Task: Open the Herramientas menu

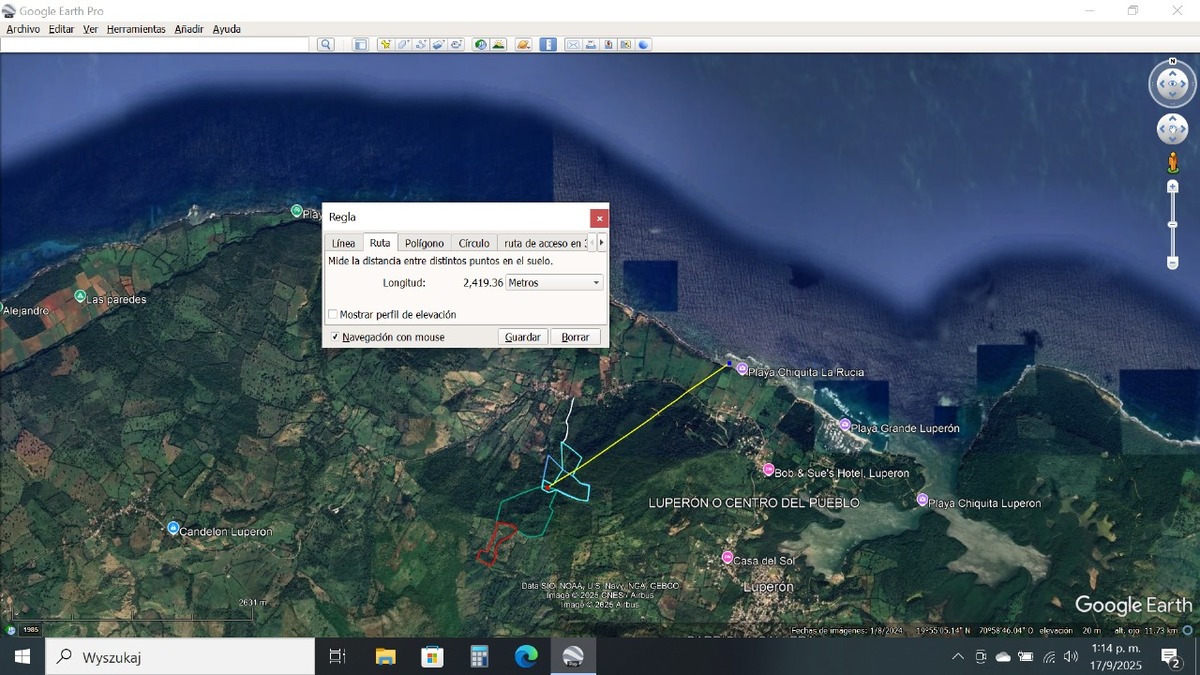Action: click(x=136, y=29)
